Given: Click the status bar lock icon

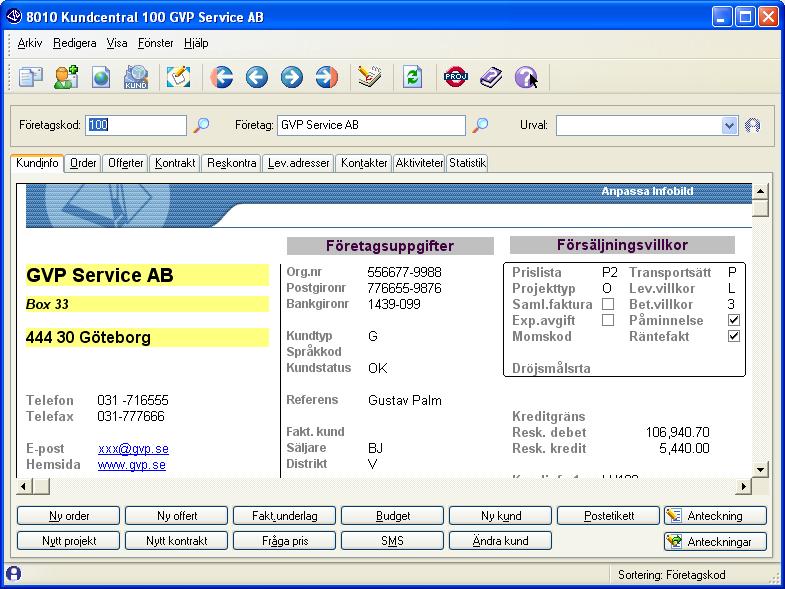Looking at the screenshot, I should 14,574.
